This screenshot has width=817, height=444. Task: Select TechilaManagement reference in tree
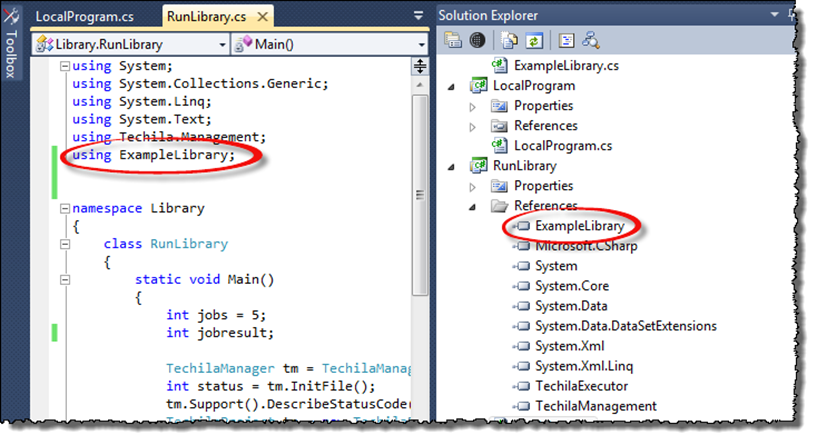pyautogui.click(x=595, y=406)
